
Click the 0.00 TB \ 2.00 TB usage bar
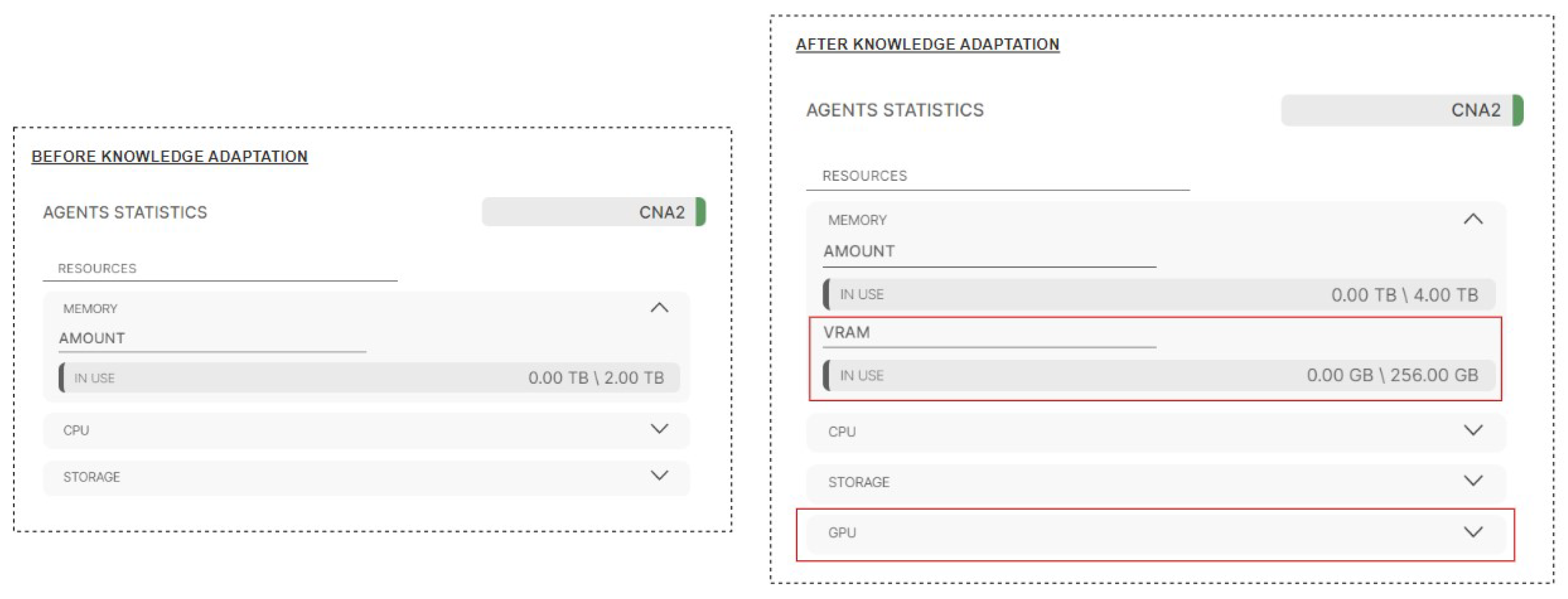[x=369, y=377]
